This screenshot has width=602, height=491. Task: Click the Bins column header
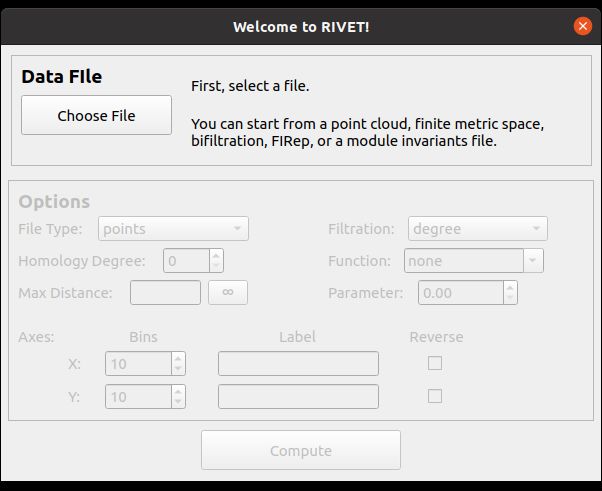tap(143, 337)
